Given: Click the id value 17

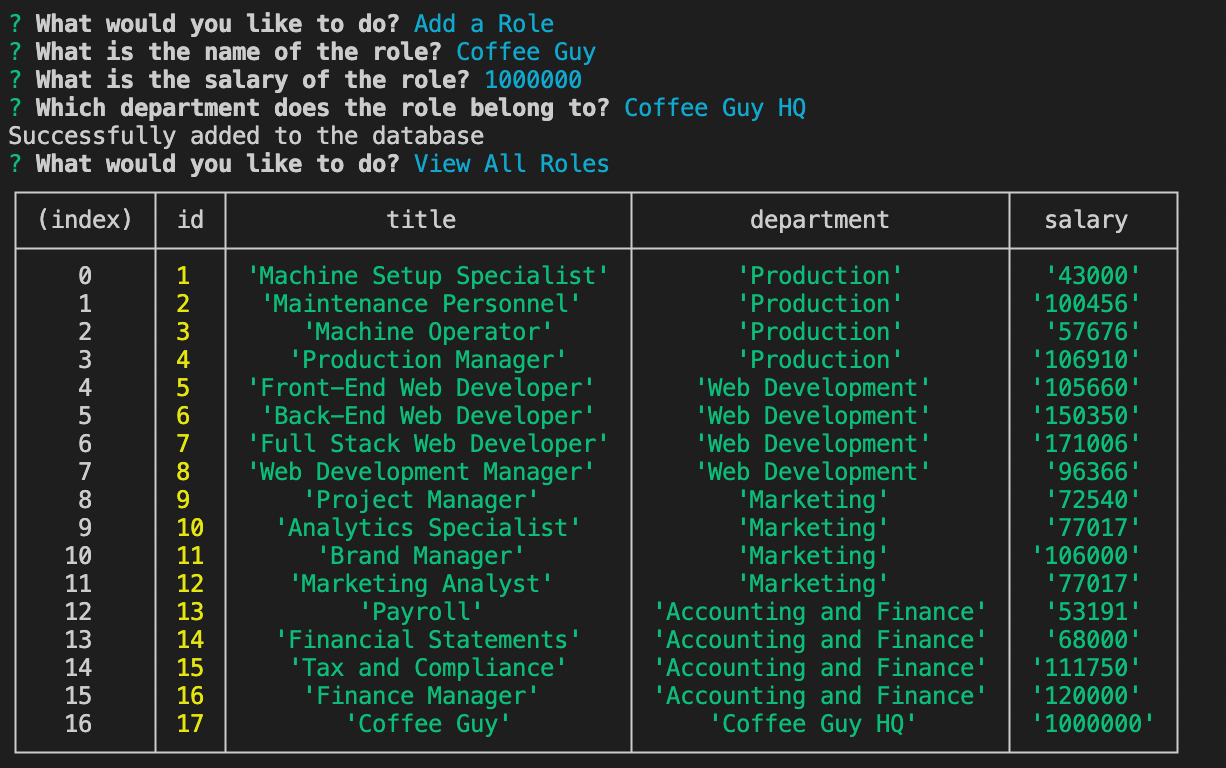Looking at the screenshot, I should (x=190, y=724).
